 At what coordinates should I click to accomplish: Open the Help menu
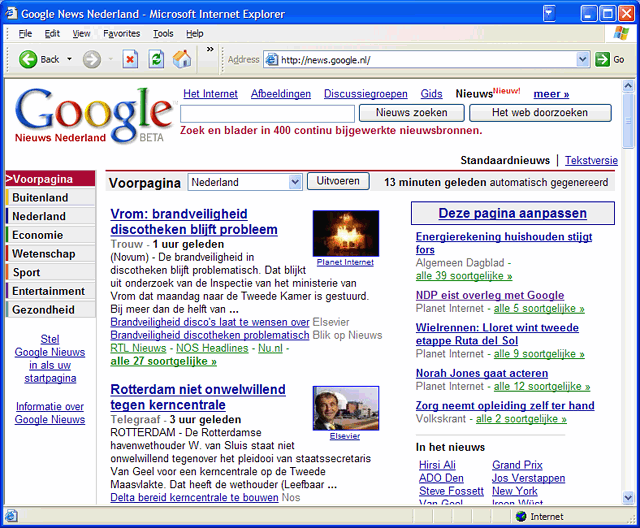[x=194, y=33]
